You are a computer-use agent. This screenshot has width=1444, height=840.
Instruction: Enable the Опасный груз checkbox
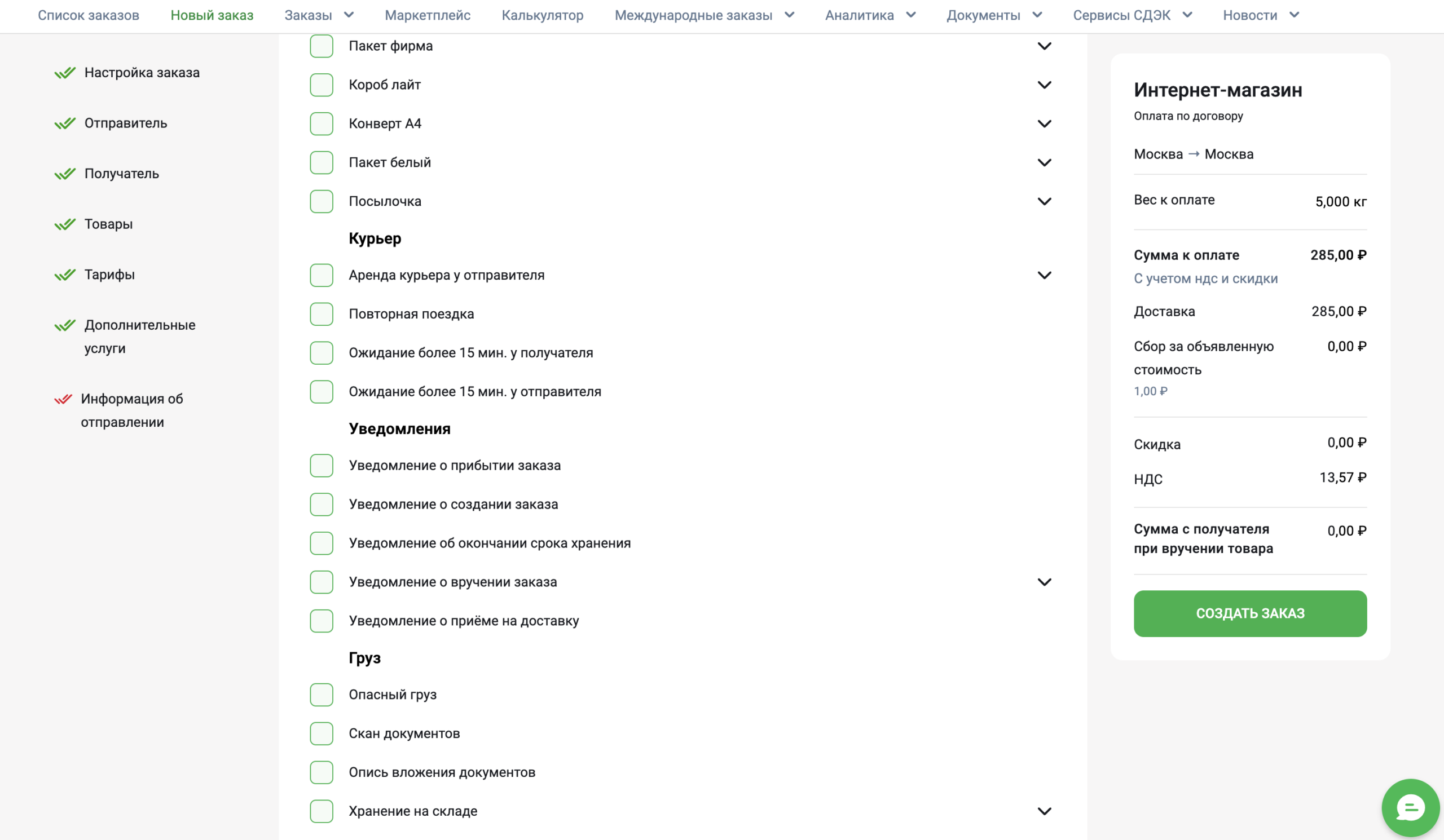(x=322, y=695)
